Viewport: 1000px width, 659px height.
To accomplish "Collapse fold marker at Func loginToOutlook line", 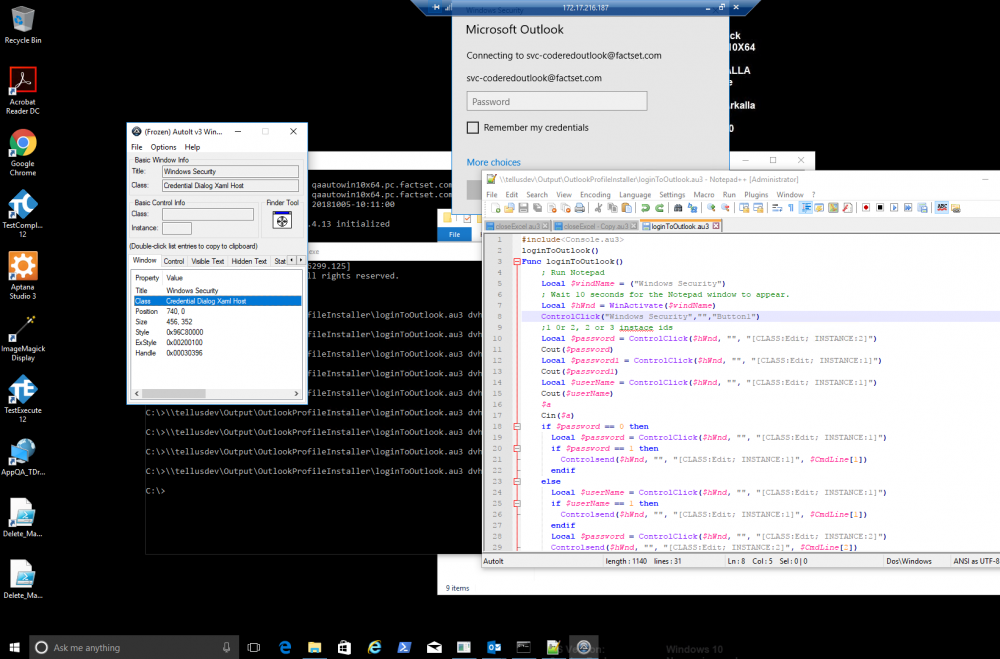I will coord(517,262).
